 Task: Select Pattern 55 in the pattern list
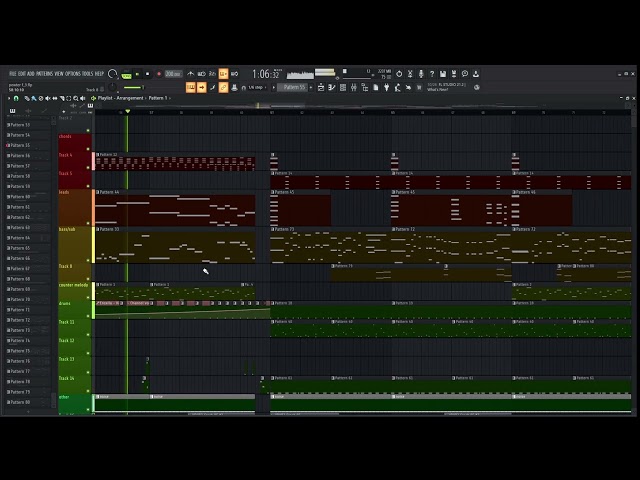pos(18,145)
